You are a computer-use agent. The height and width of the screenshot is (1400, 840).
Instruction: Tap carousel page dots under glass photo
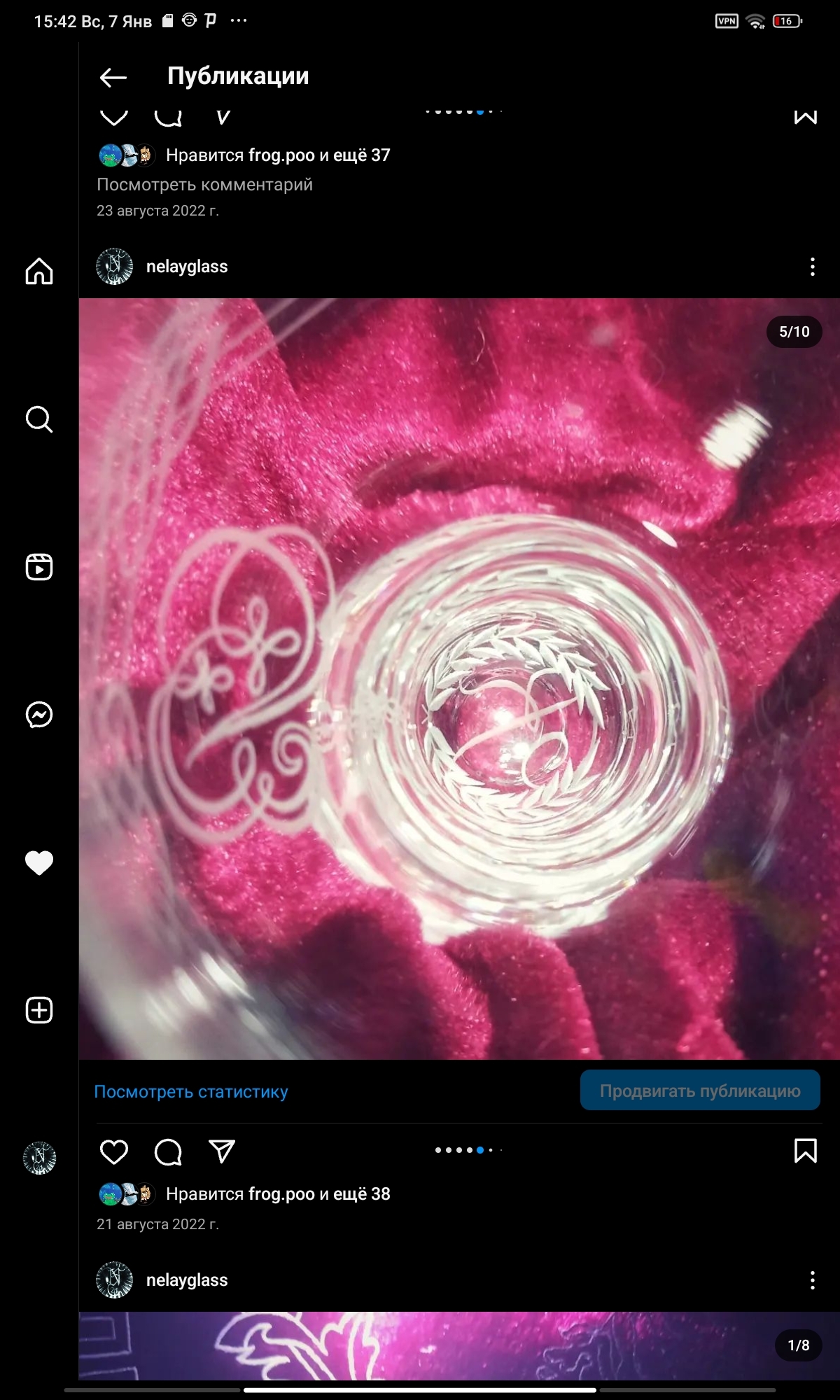(468, 1150)
